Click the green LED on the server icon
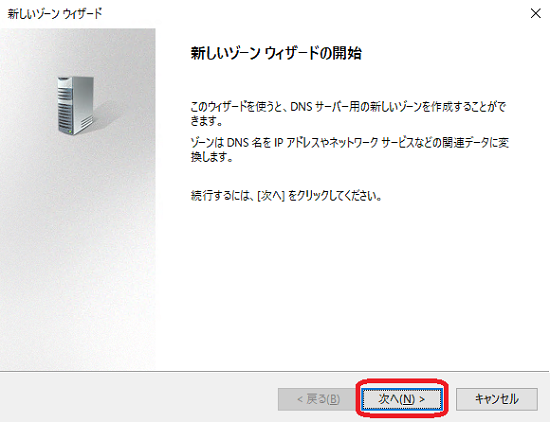Image resolution: width=550 pixels, height=422 pixels. (71, 132)
